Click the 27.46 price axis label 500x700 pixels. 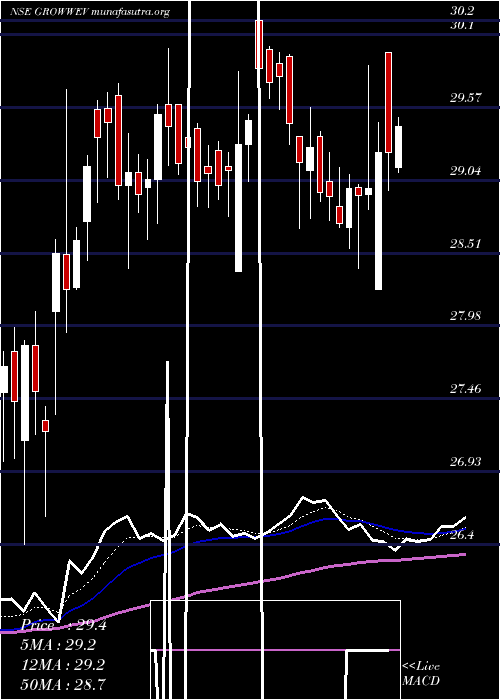coord(465,389)
